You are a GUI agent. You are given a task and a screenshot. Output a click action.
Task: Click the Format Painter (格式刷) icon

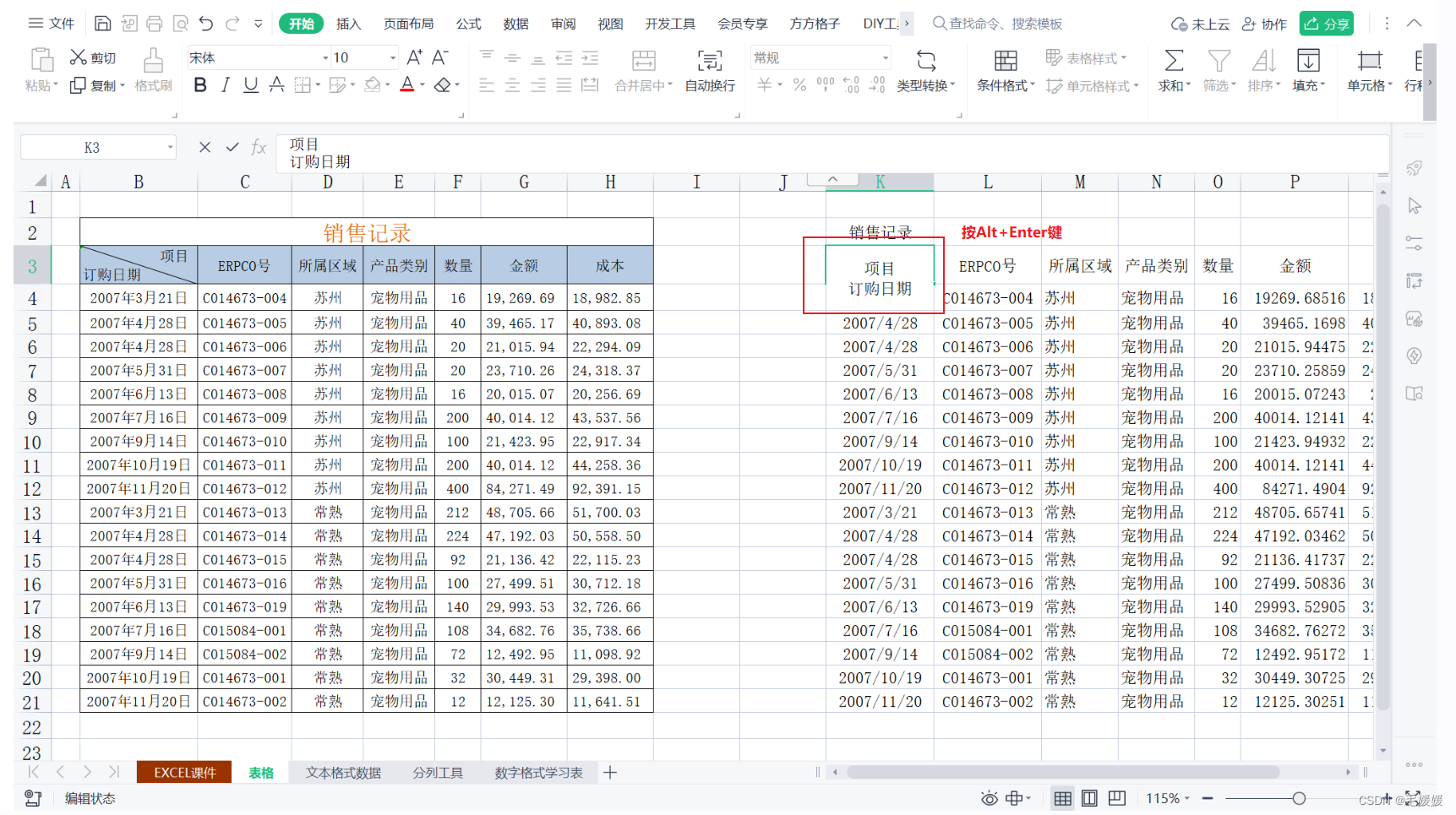[x=153, y=61]
